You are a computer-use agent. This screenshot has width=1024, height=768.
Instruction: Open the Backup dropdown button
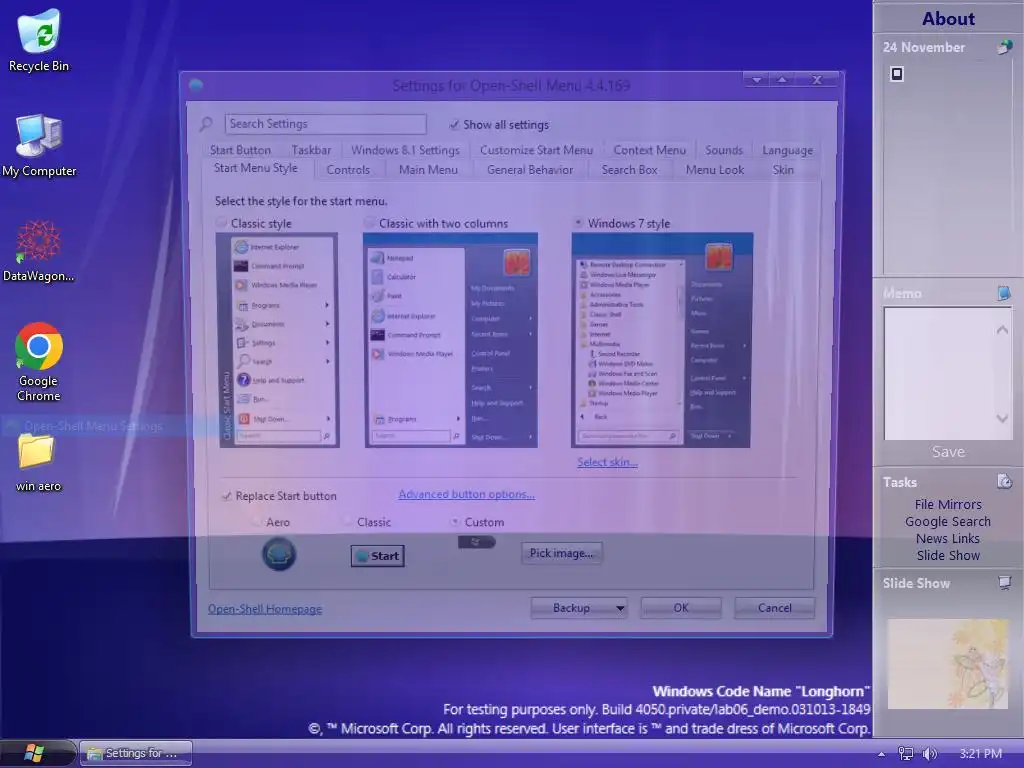coord(580,608)
